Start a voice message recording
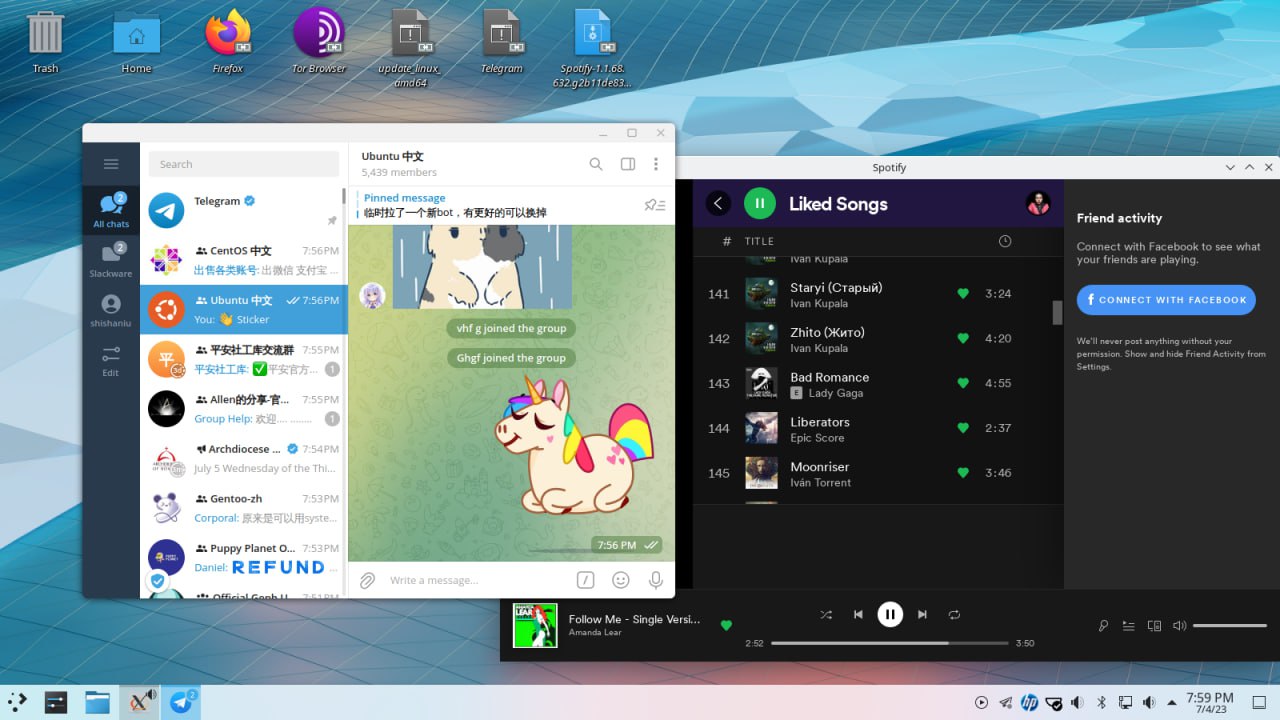The width and height of the screenshot is (1280, 720). point(656,580)
